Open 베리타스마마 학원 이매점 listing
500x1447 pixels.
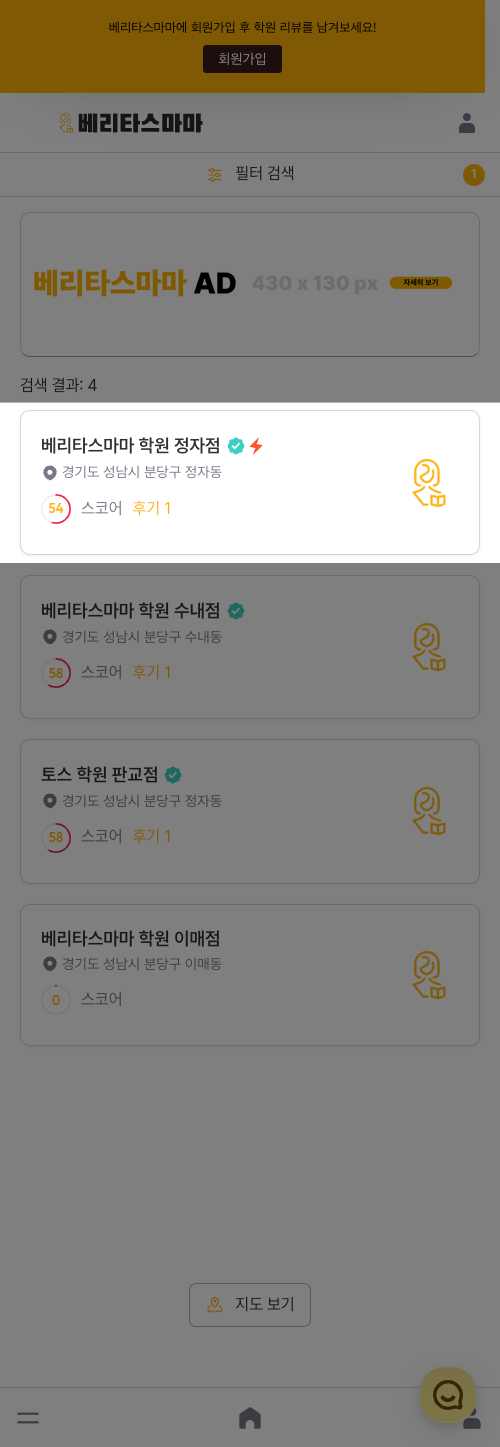point(250,975)
